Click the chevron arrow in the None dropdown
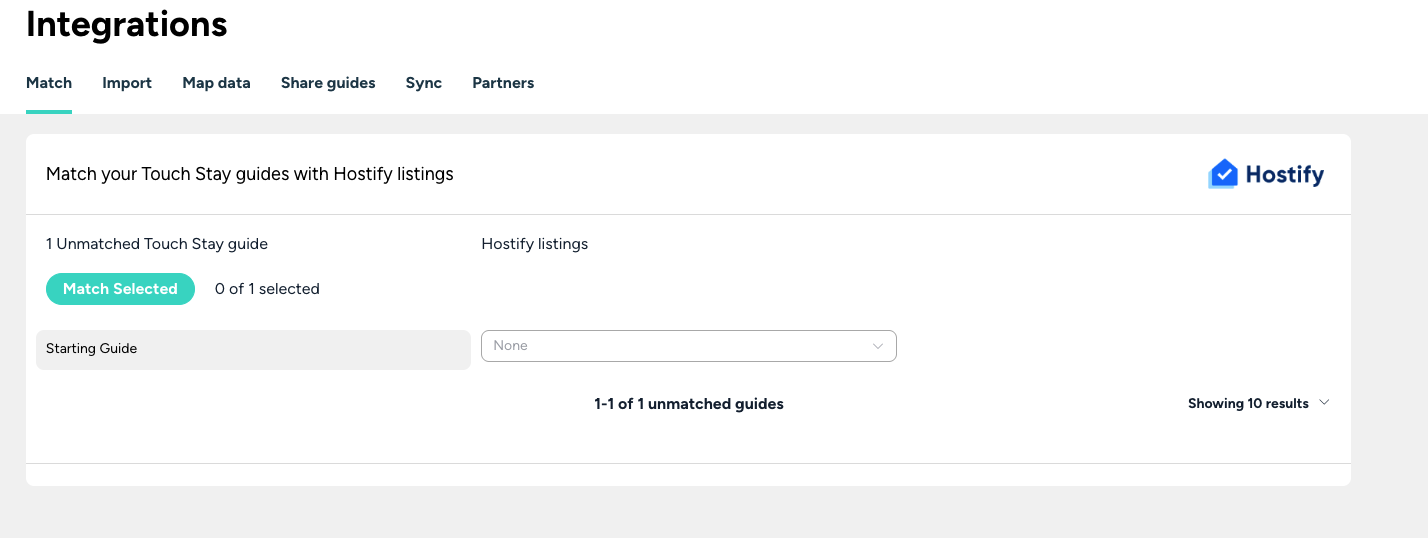1428x538 pixels. pyautogui.click(x=878, y=346)
